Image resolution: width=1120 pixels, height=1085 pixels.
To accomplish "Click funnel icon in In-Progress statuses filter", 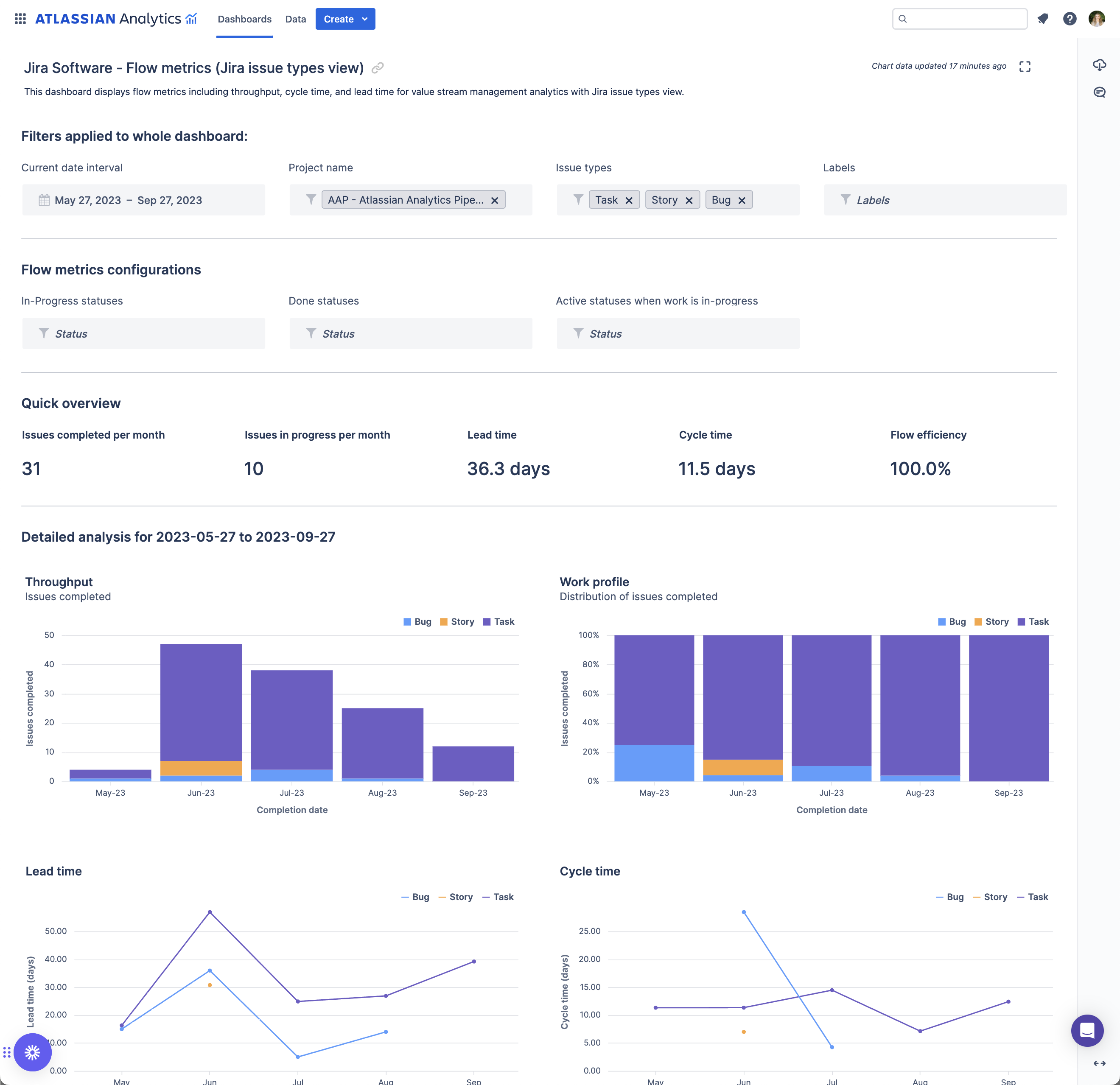I will click(x=43, y=333).
